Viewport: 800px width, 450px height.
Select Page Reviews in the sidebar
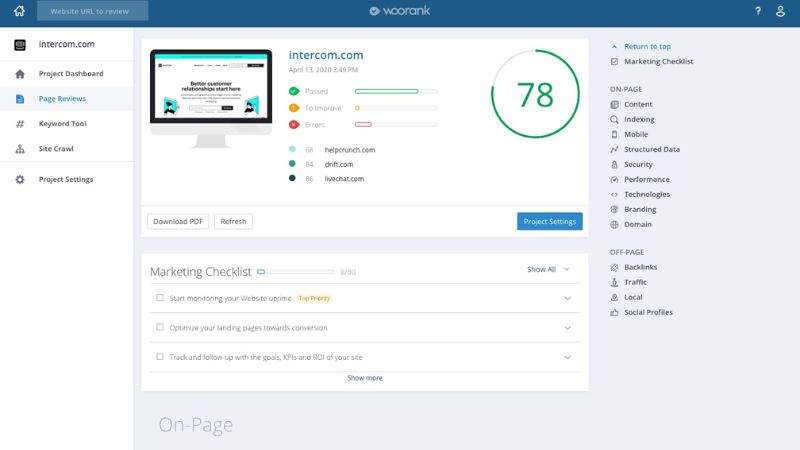(62, 99)
